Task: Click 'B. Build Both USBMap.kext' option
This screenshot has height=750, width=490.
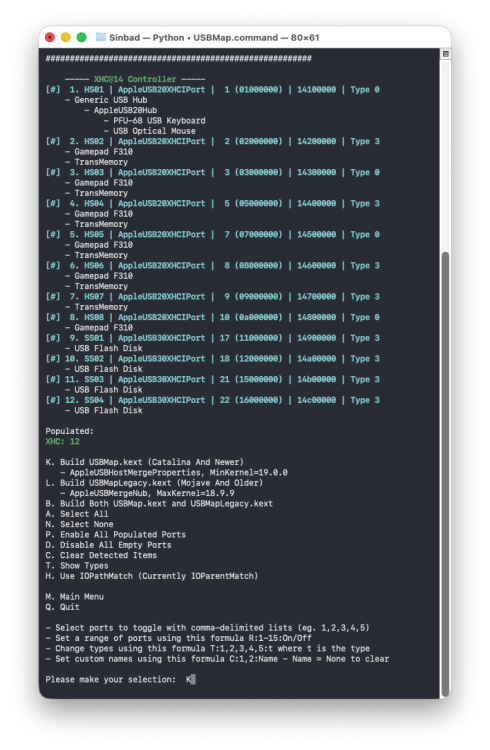Action: pos(159,504)
